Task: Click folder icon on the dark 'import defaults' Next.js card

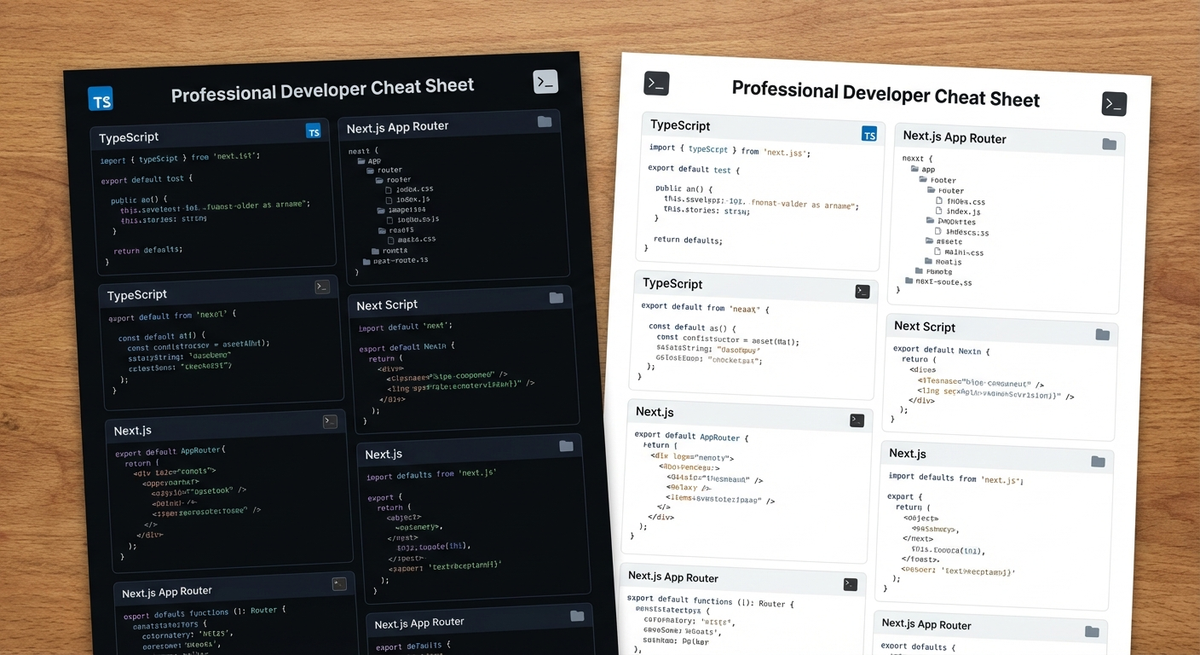Action: coord(566,446)
